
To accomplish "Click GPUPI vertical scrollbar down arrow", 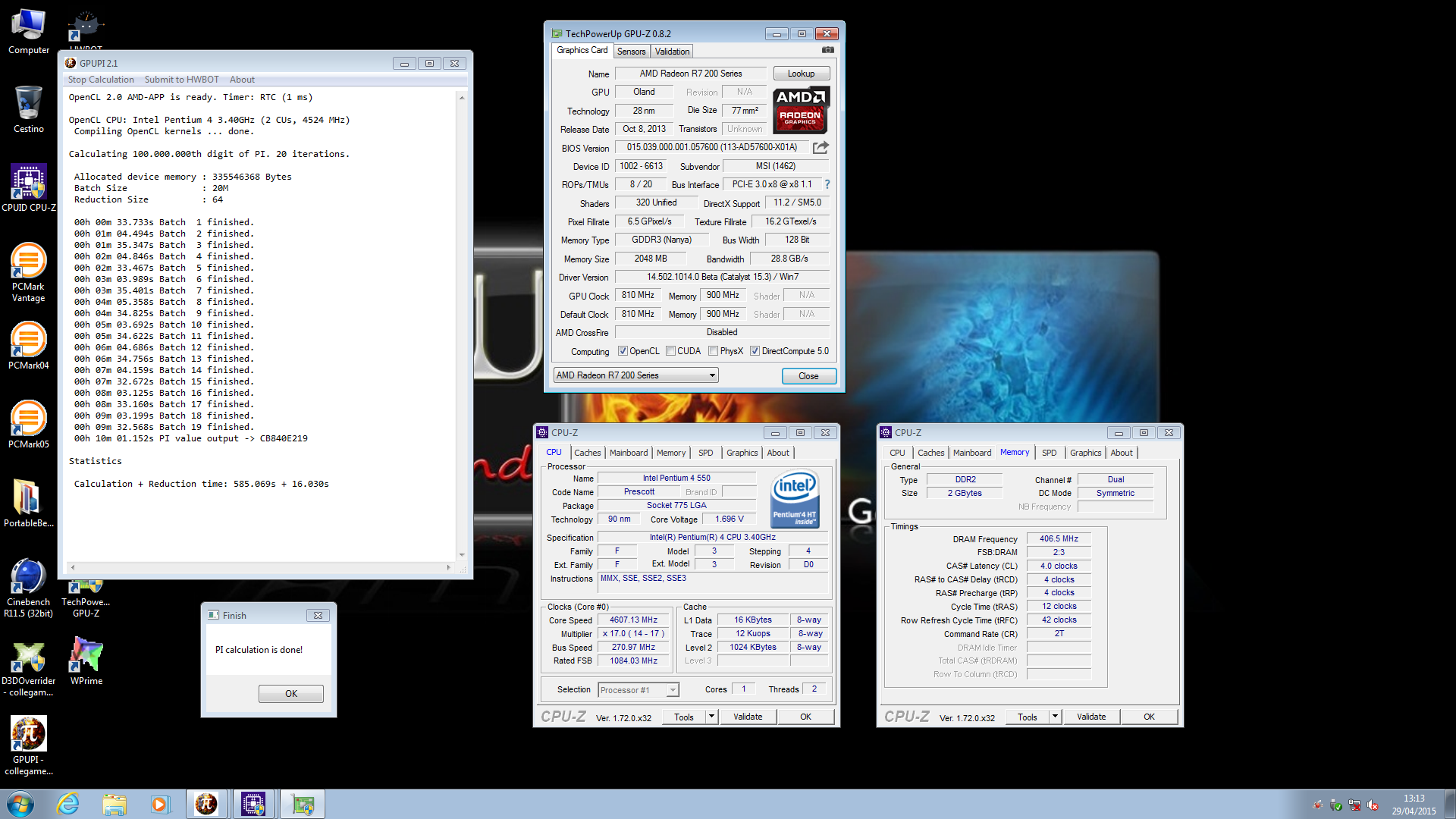I will pyautogui.click(x=462, y=555).
